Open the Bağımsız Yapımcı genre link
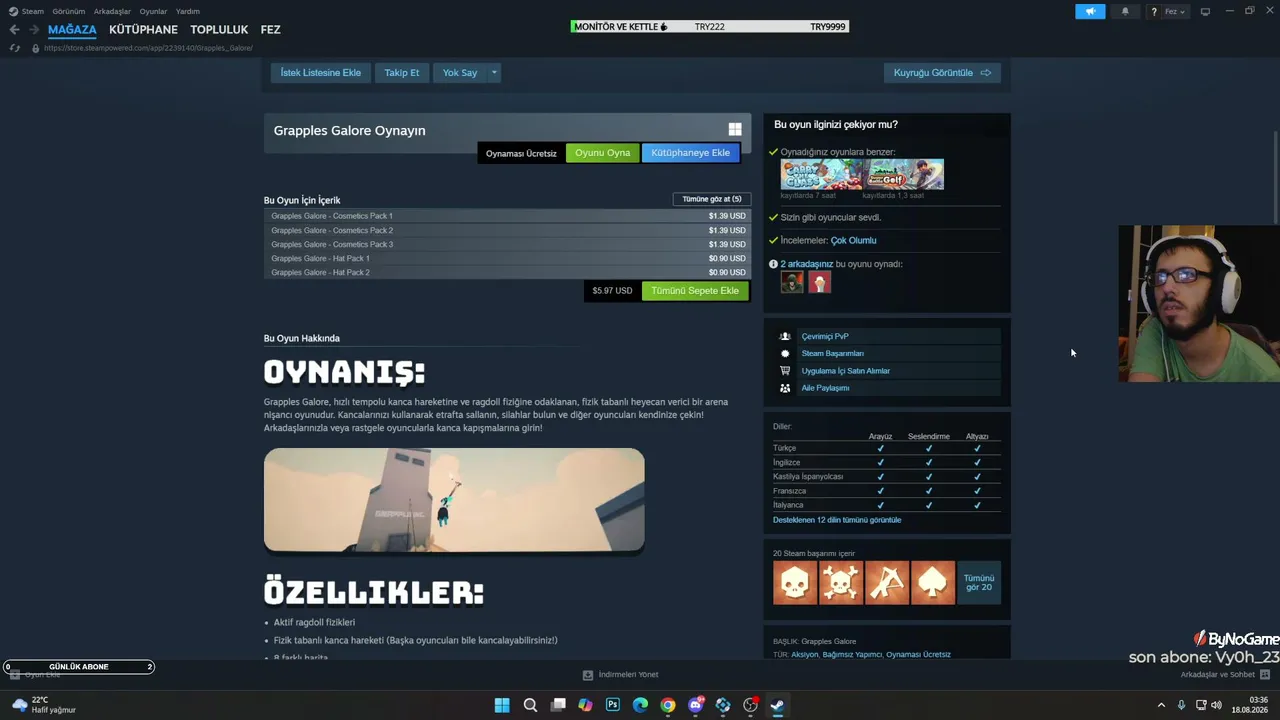This screenshot has width=1280, height=720. pyautogui.click(x=852, y=655)
